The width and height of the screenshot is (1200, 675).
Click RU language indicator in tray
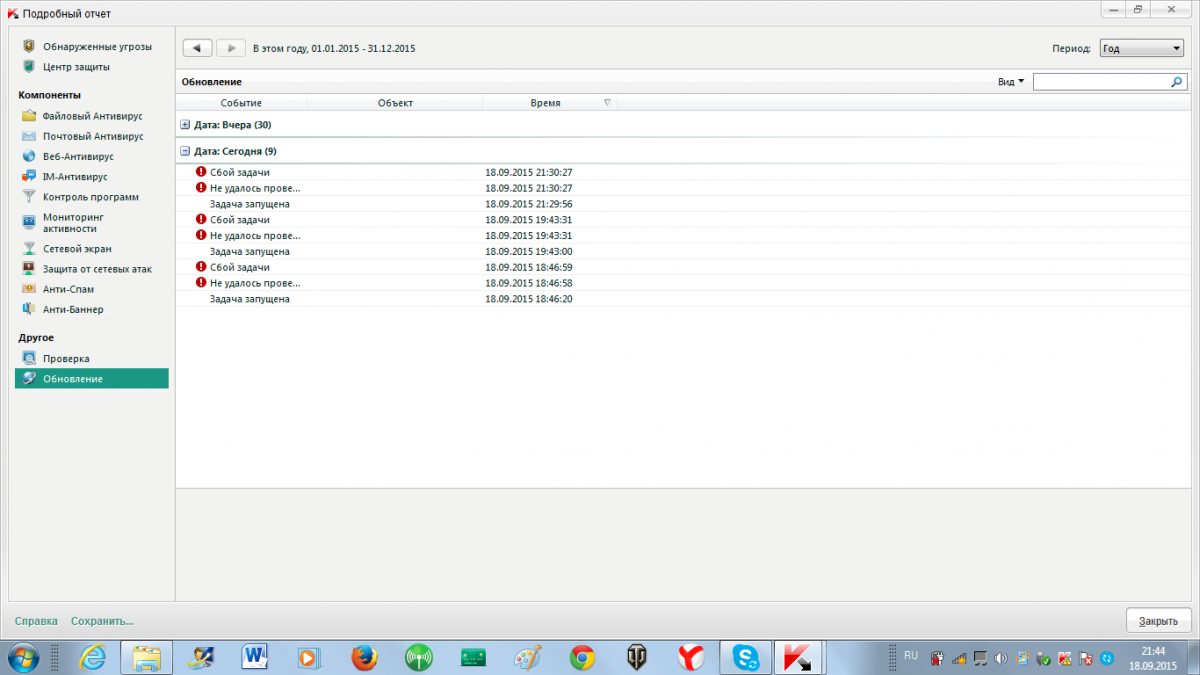pos(910,655)
